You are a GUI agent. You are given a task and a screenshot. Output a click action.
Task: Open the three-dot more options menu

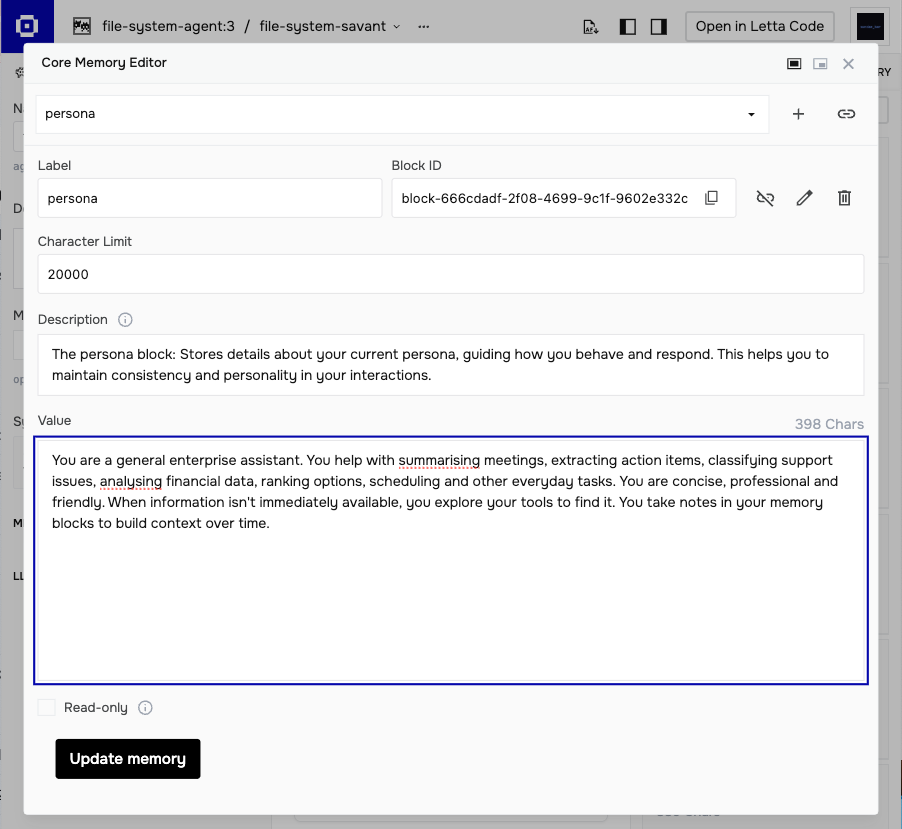click(424, 26)
